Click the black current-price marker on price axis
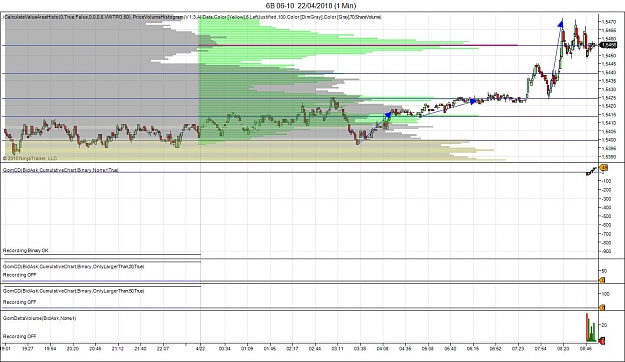Viewport: 625px width, 362px height. click(x=608, y=45)
